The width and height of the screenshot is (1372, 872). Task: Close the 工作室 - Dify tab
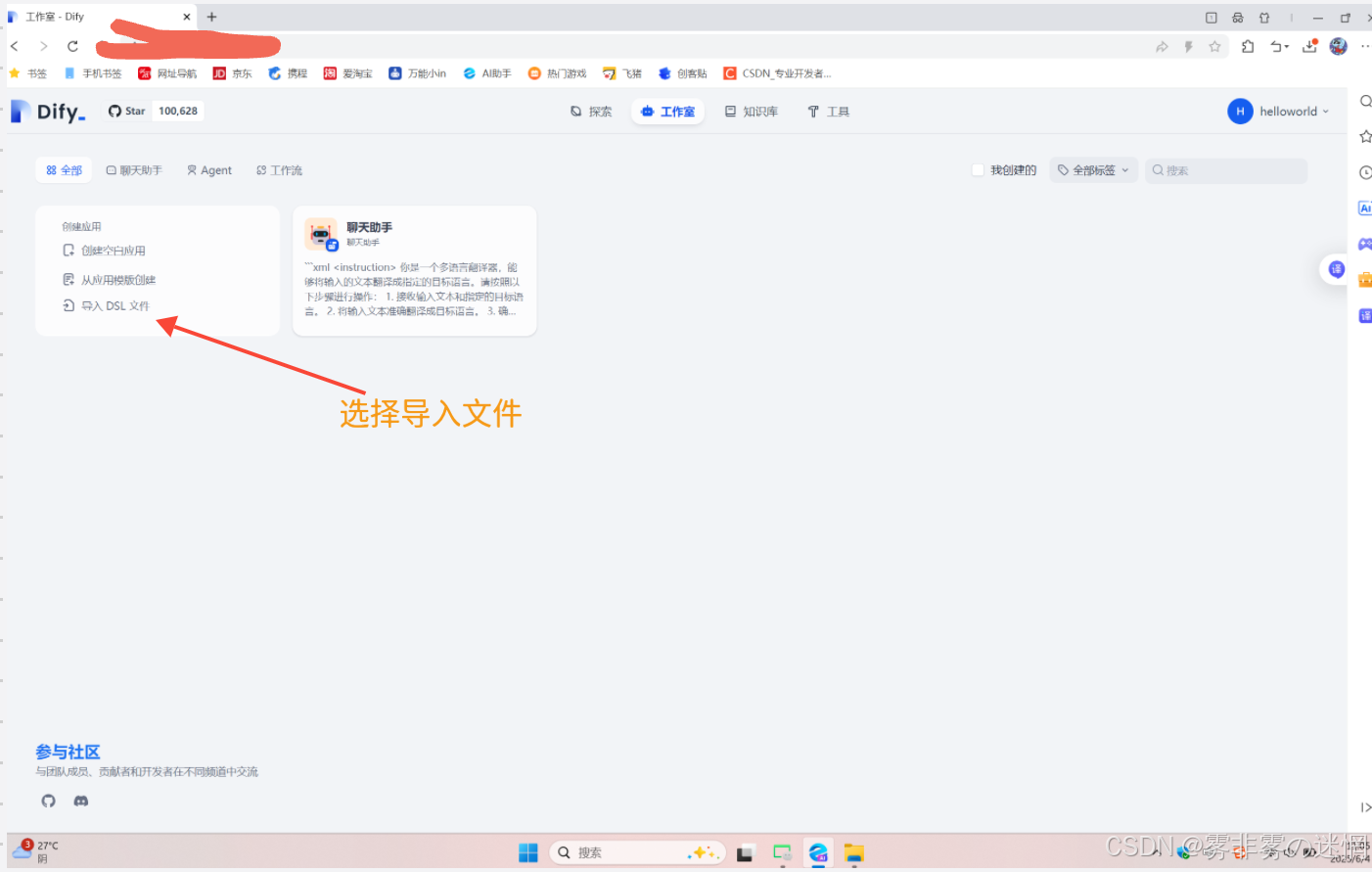tap(187, 17)
